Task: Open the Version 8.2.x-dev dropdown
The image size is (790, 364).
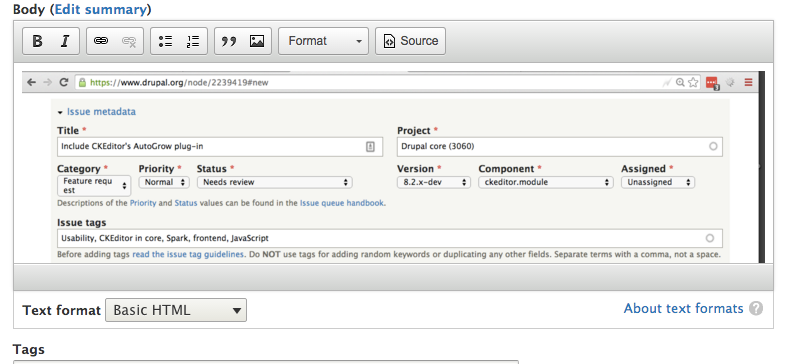Action: pyautogui.click(x=434, y=182)
